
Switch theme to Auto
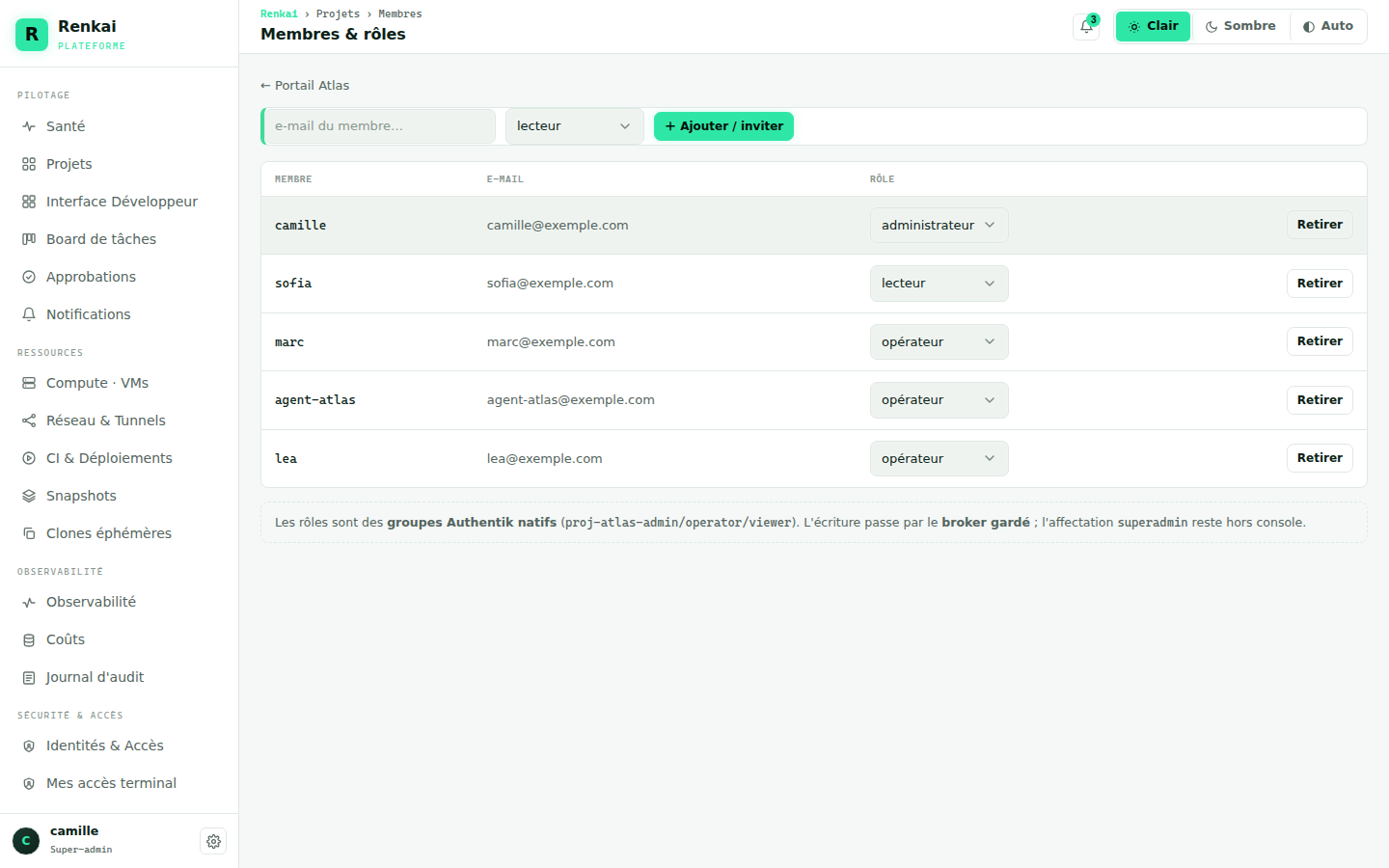(x=1328, y=26)
